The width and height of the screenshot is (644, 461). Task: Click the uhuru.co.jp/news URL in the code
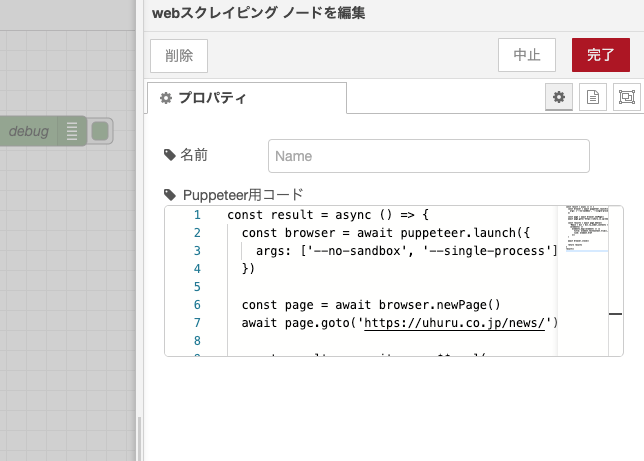pos(454,323)
